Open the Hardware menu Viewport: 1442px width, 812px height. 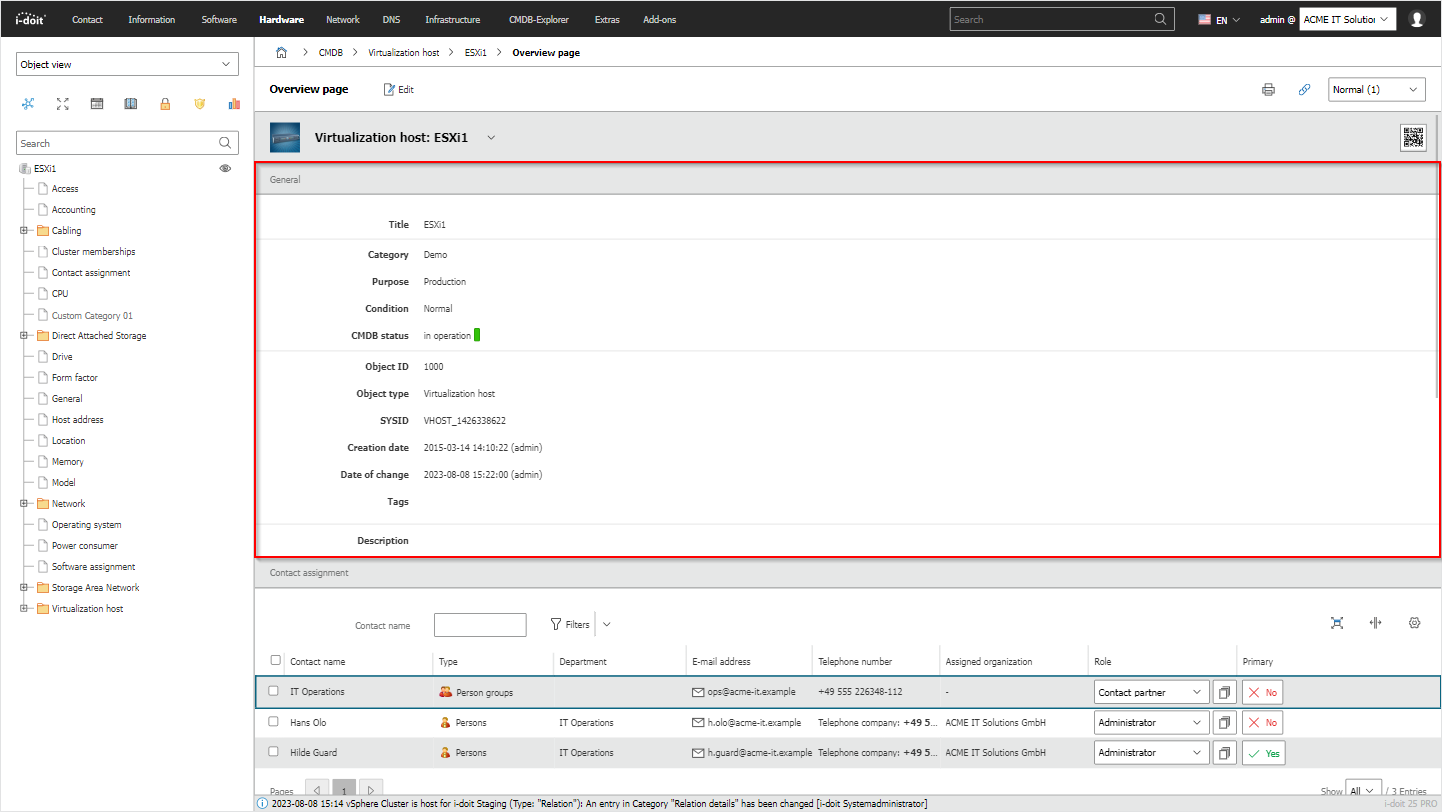tap(281, 19)
